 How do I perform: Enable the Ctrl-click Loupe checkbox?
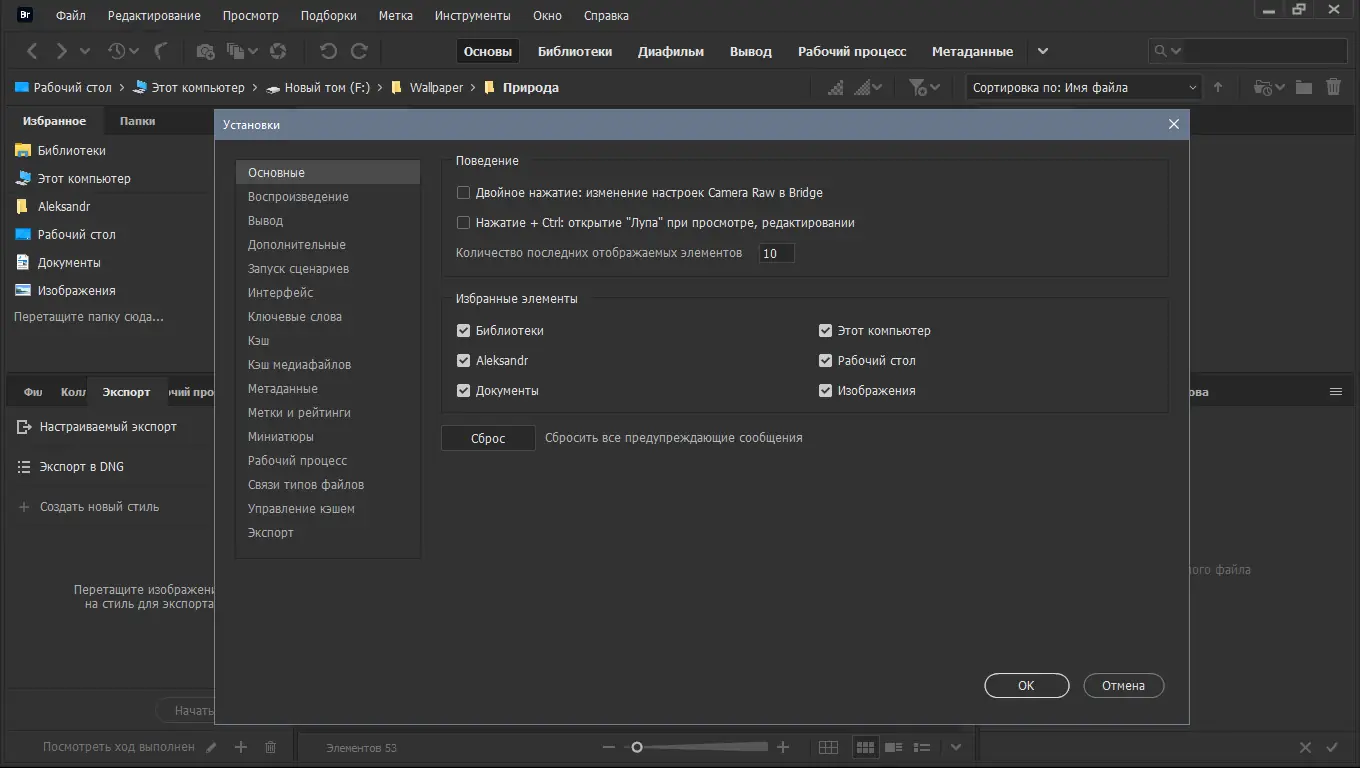(x=463, y=223)
